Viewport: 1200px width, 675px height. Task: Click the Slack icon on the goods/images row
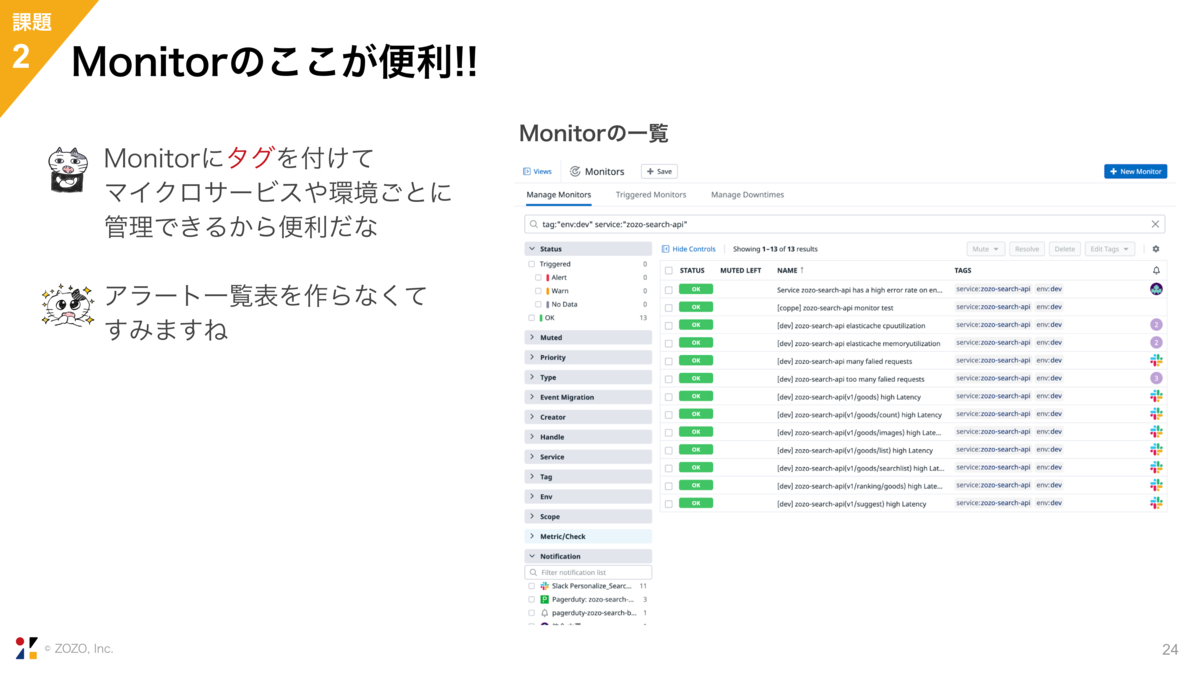(x=1156, y=432)
